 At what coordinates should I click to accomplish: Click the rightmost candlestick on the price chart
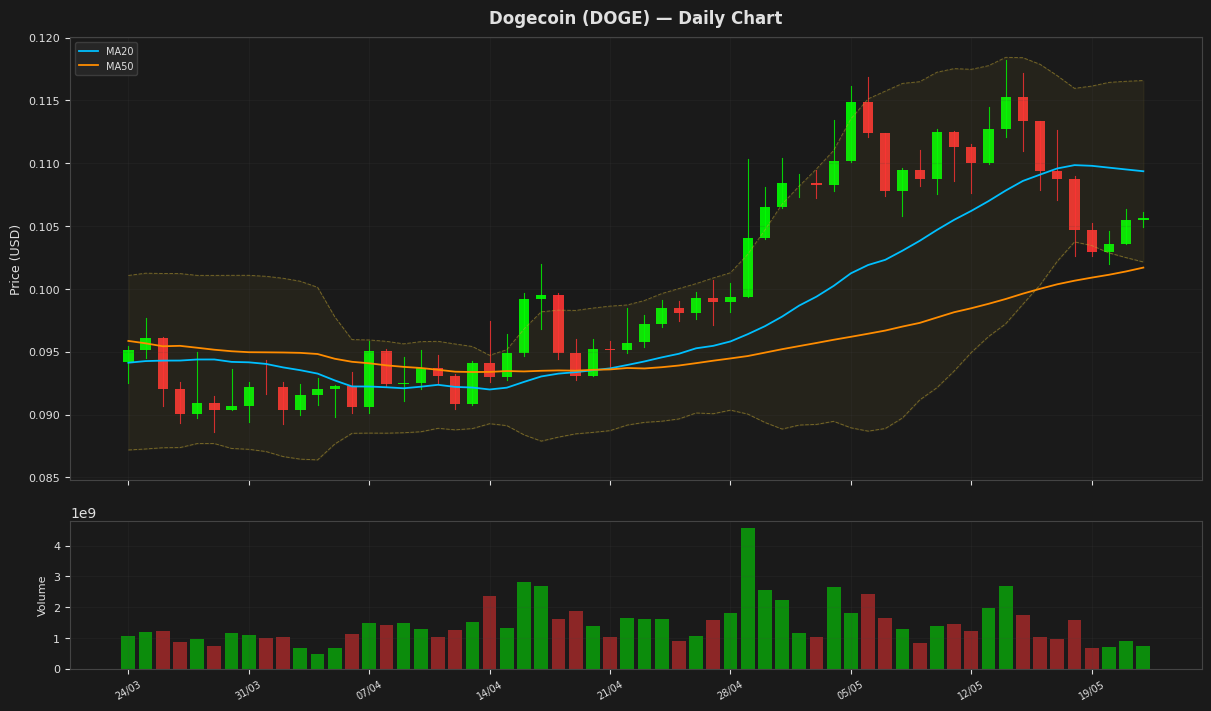1143,219
